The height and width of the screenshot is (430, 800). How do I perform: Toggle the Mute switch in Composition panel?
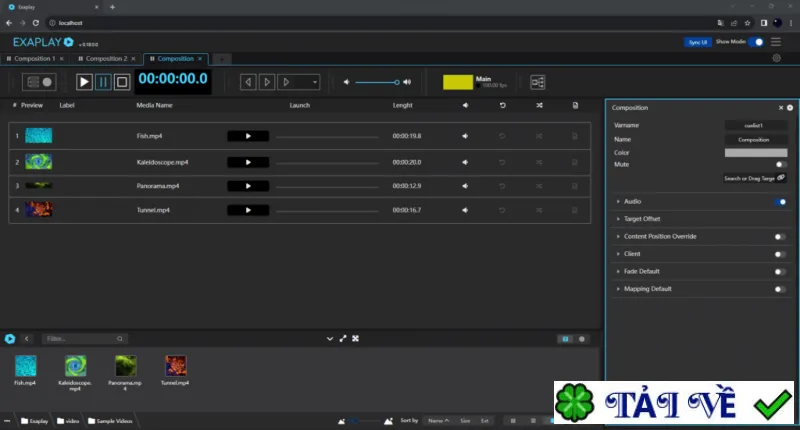(x=781, y=164)
